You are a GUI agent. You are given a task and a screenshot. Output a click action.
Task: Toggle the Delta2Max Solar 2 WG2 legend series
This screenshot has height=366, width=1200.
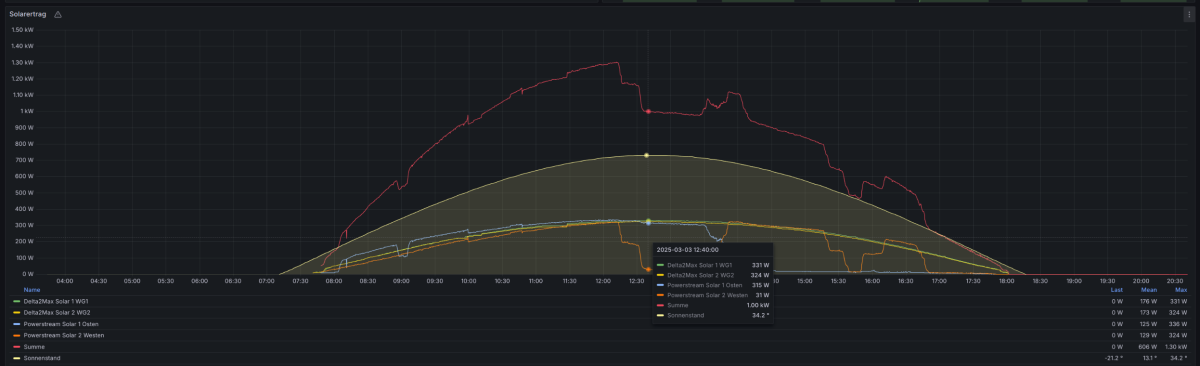point(57,313)
